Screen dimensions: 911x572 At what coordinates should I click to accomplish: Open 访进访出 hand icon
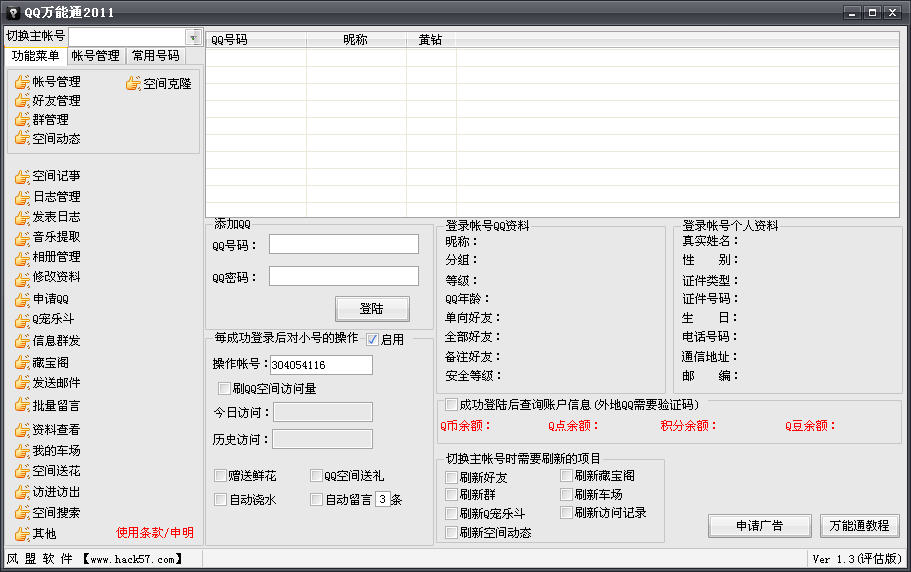(22, 492)
